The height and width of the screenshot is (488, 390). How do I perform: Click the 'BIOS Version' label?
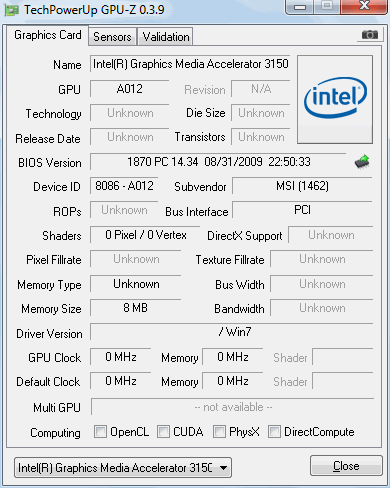point(50,163)
